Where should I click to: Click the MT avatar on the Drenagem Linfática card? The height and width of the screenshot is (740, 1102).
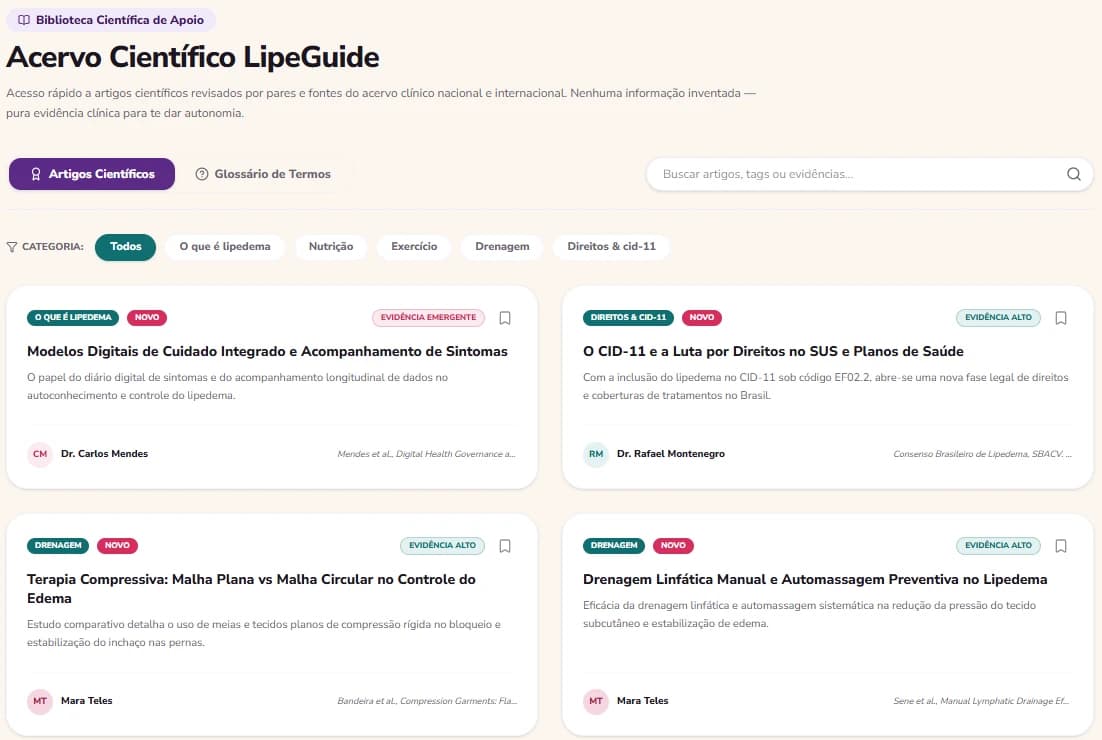point(596,701)
